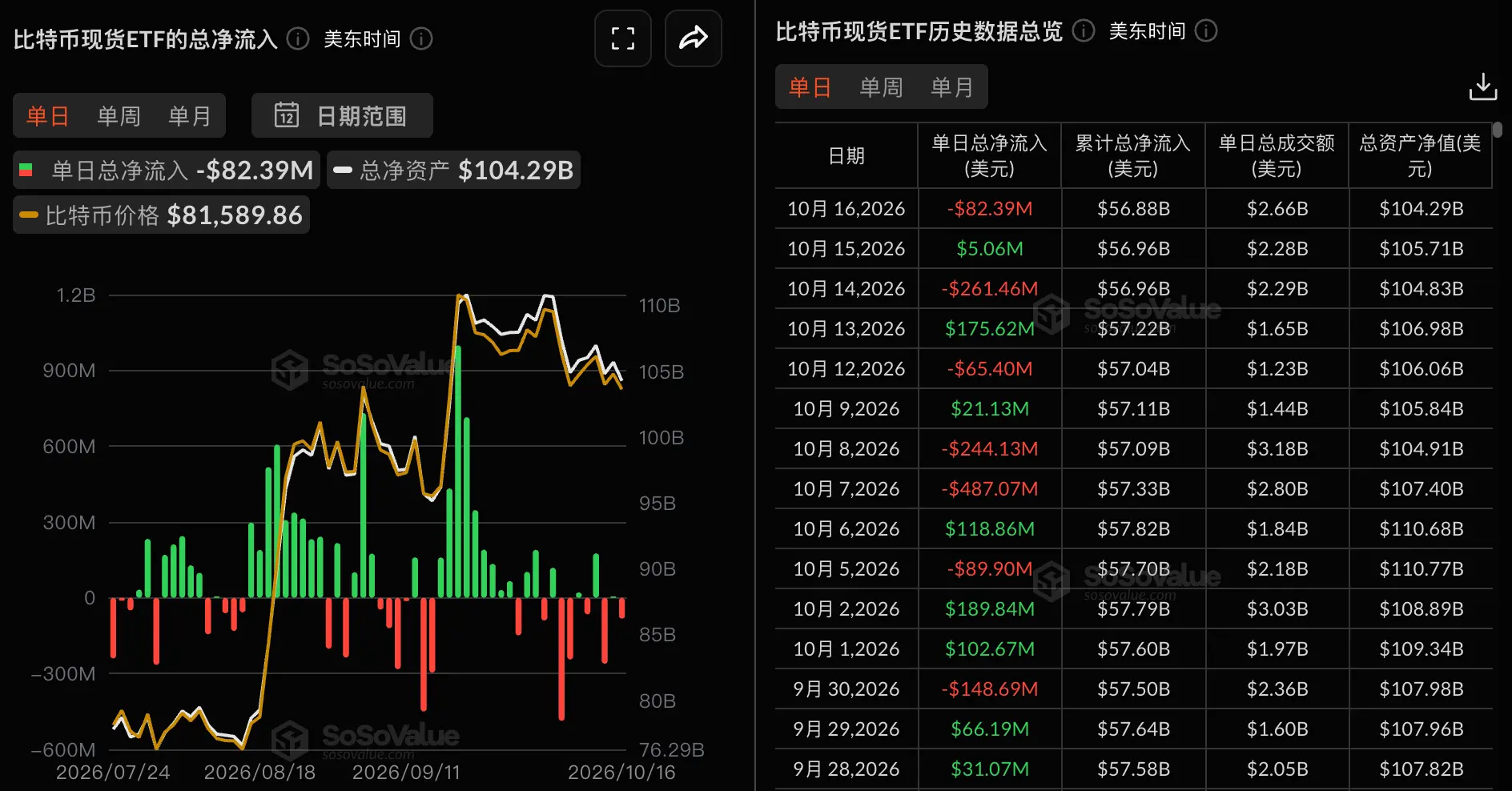Open info icon next to right 美东时间
This screenshot has width=1512, height=791.
coord(1205,30)
